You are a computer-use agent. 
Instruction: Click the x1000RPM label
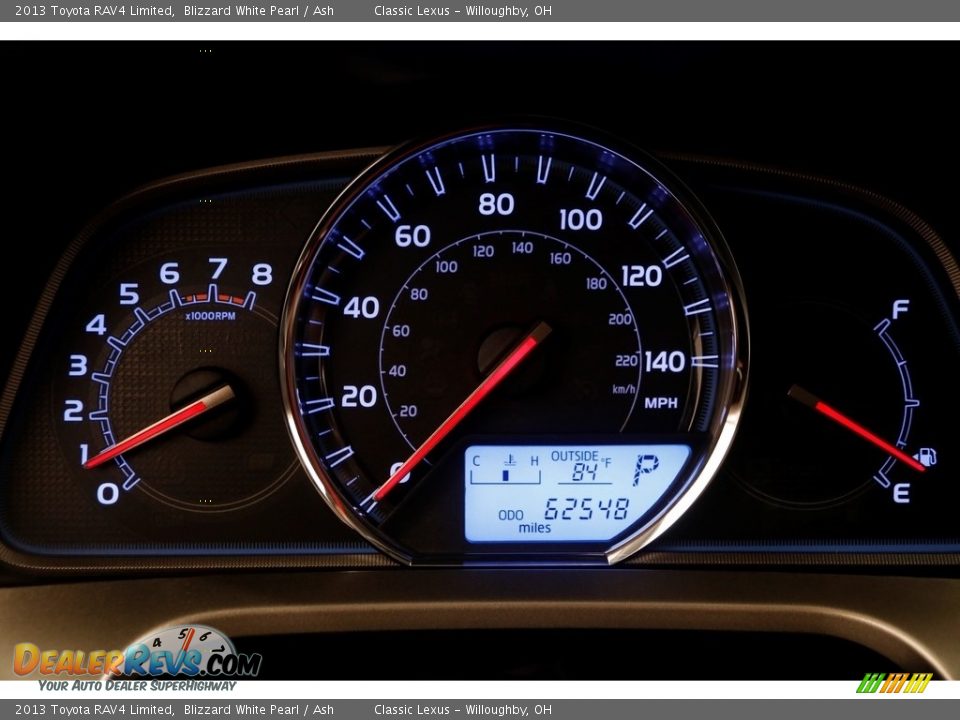pos(210,316)
